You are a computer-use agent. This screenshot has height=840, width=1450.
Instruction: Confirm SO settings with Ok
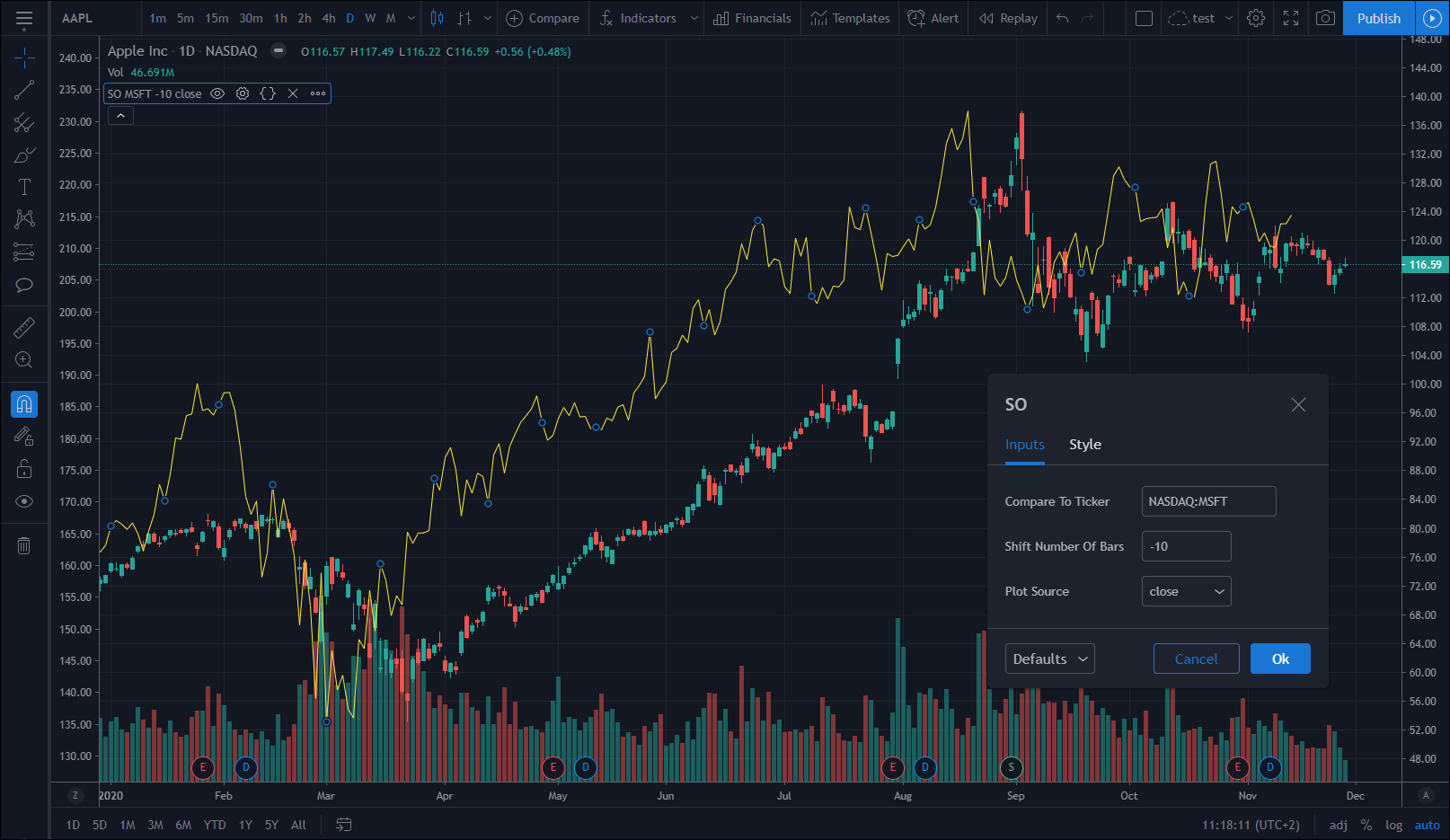click(1280, 659)
